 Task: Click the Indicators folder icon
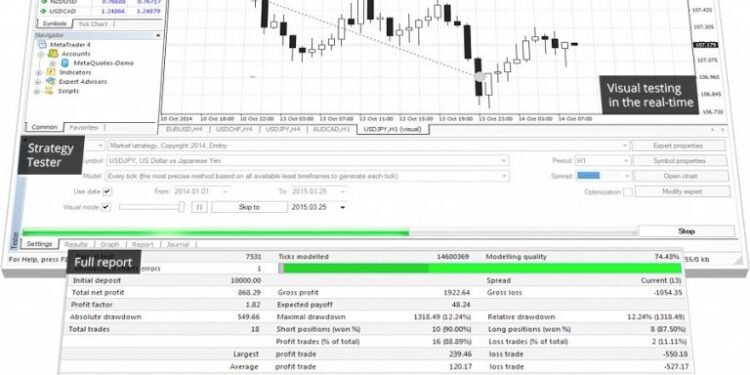pyautogui.click(x=51, y=72)
